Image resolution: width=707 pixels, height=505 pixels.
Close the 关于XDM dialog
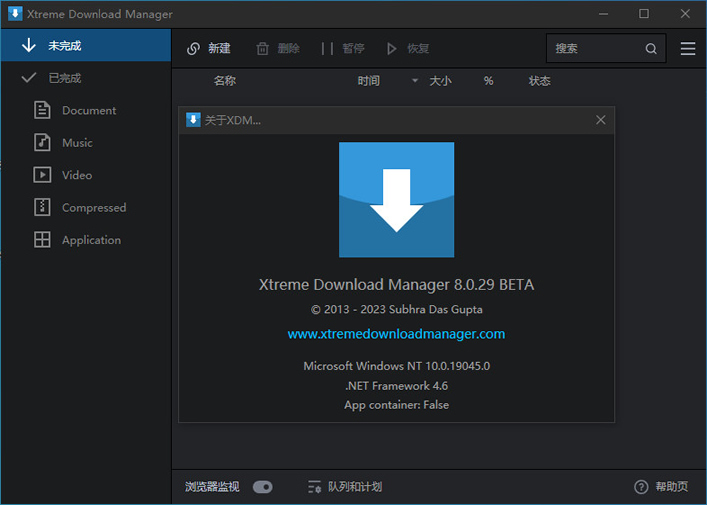coord(601,120)
